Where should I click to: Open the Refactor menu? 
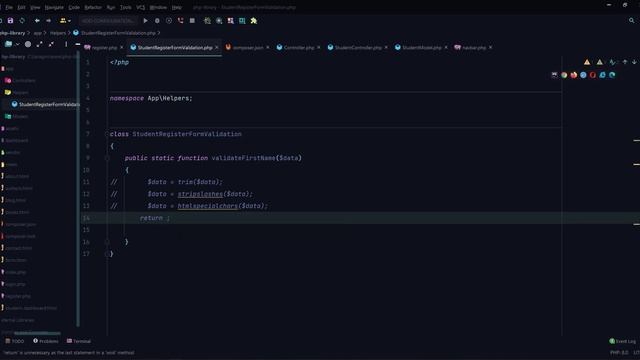click(93, 7)
